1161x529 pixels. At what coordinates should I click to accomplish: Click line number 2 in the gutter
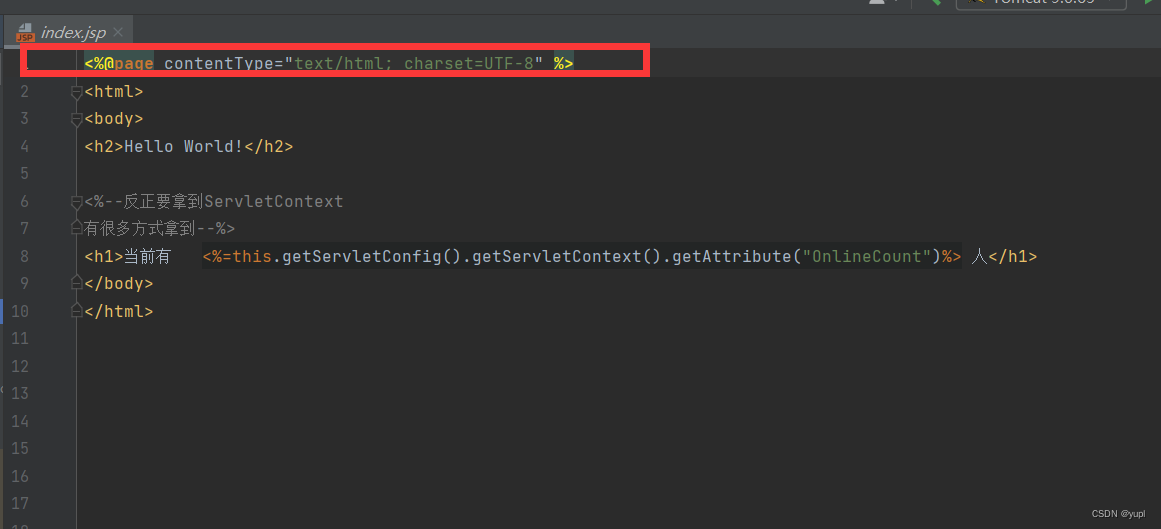[24, 92]
